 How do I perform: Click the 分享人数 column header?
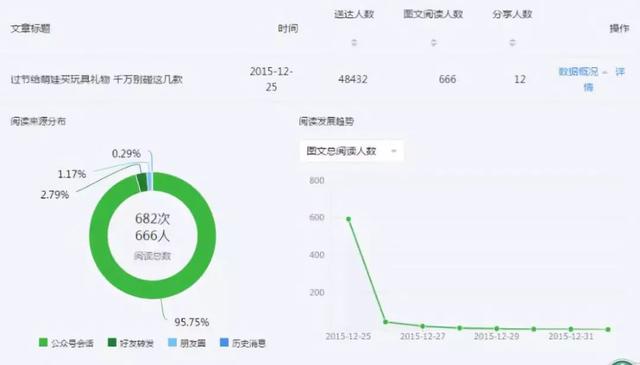512,14
